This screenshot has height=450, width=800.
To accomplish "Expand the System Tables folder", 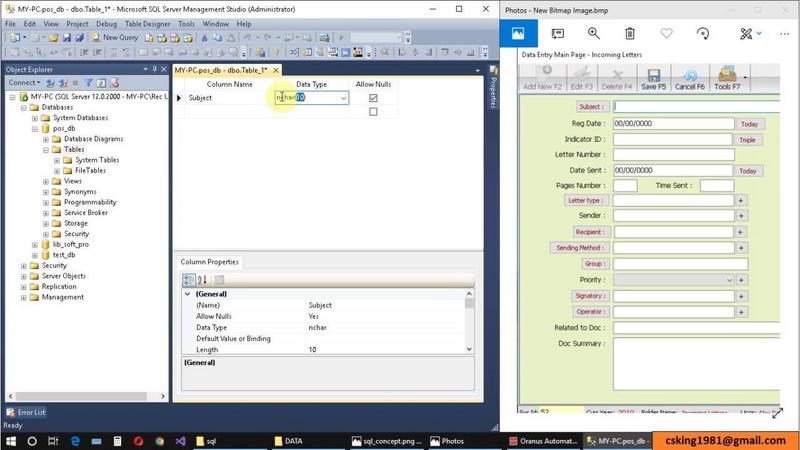I will click(57, 160).
